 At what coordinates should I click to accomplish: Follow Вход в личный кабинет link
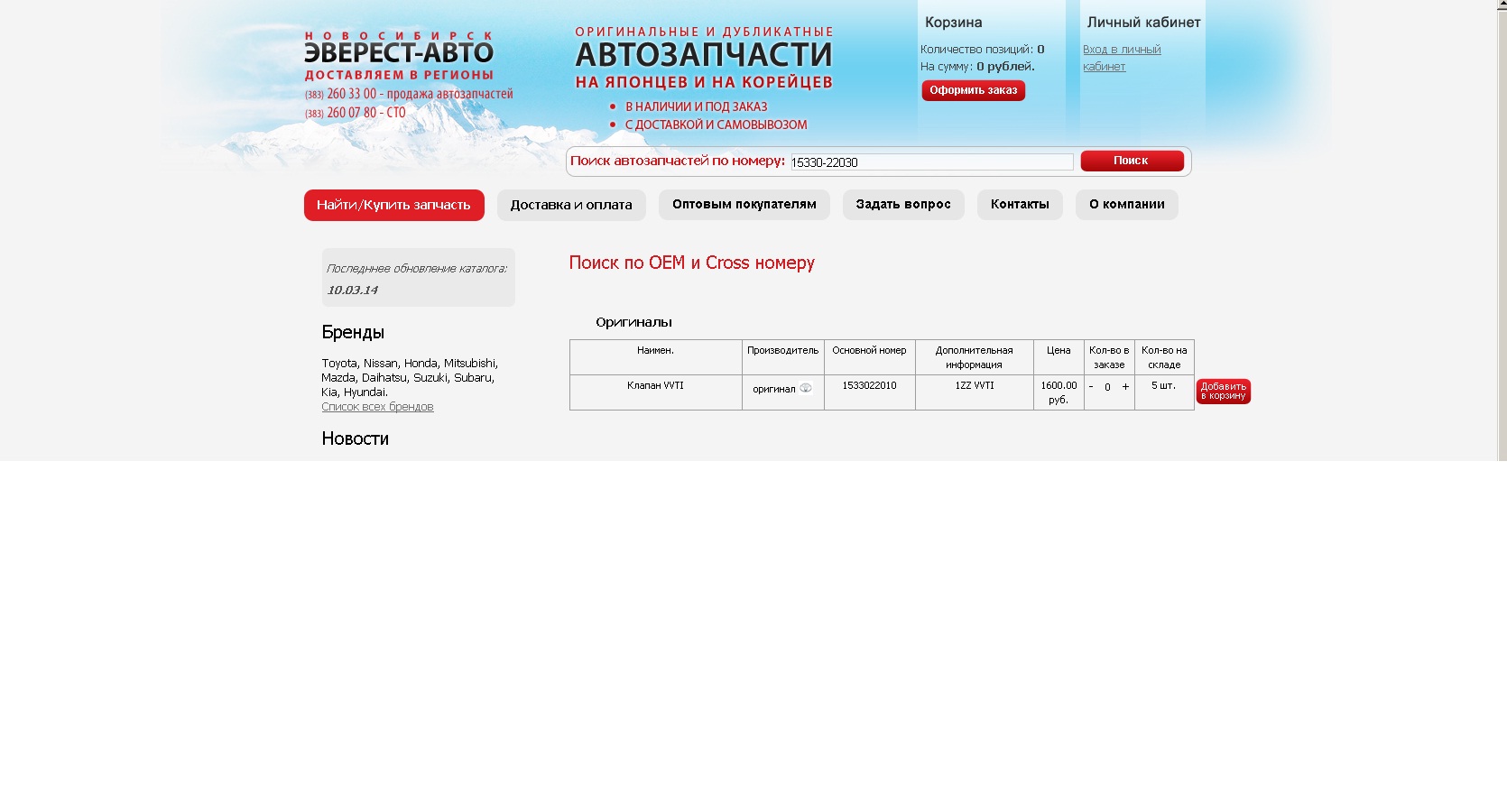tap(1122, 58)
